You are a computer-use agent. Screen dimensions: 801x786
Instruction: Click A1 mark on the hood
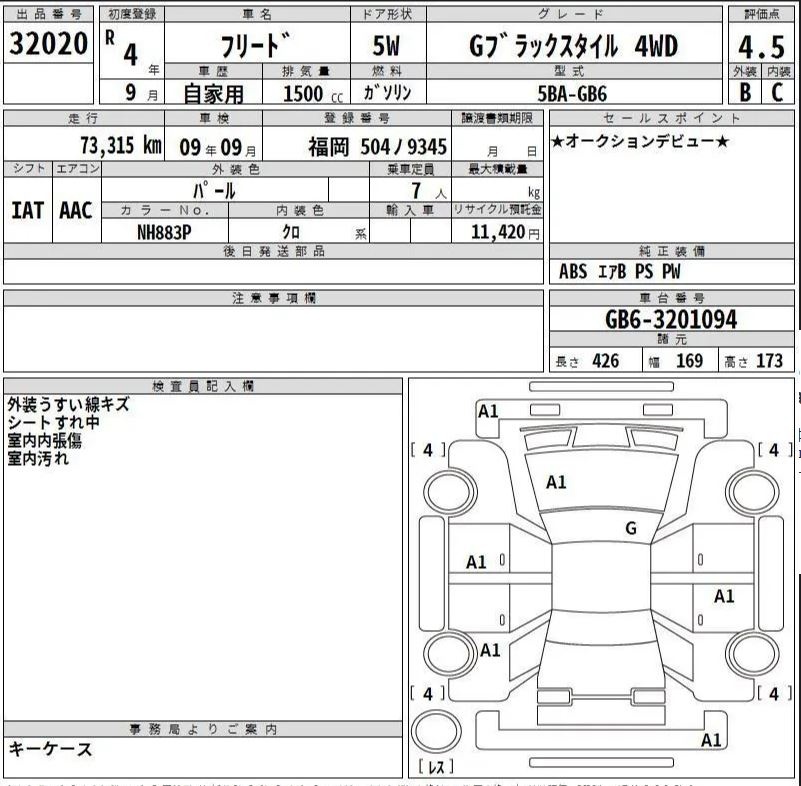tap(556, 482)
